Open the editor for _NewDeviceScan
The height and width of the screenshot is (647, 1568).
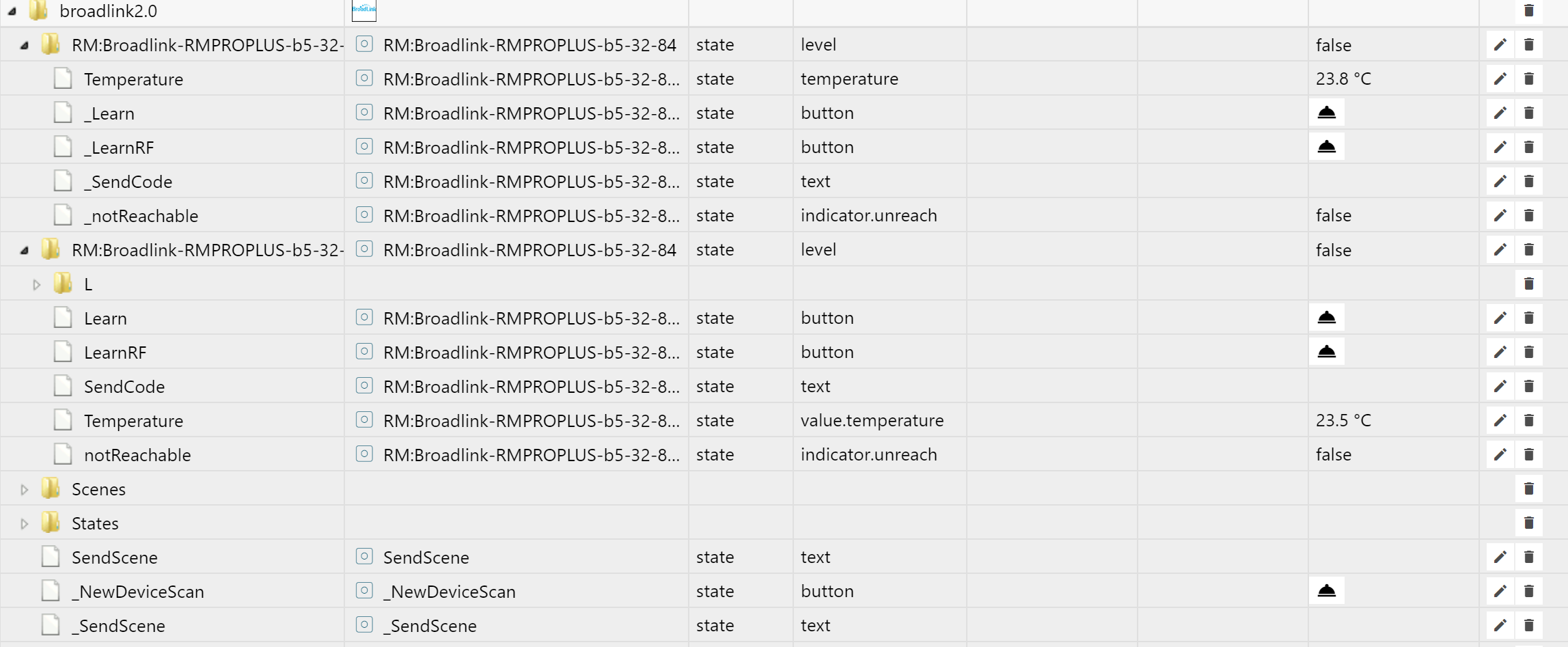click(1500, 591)
